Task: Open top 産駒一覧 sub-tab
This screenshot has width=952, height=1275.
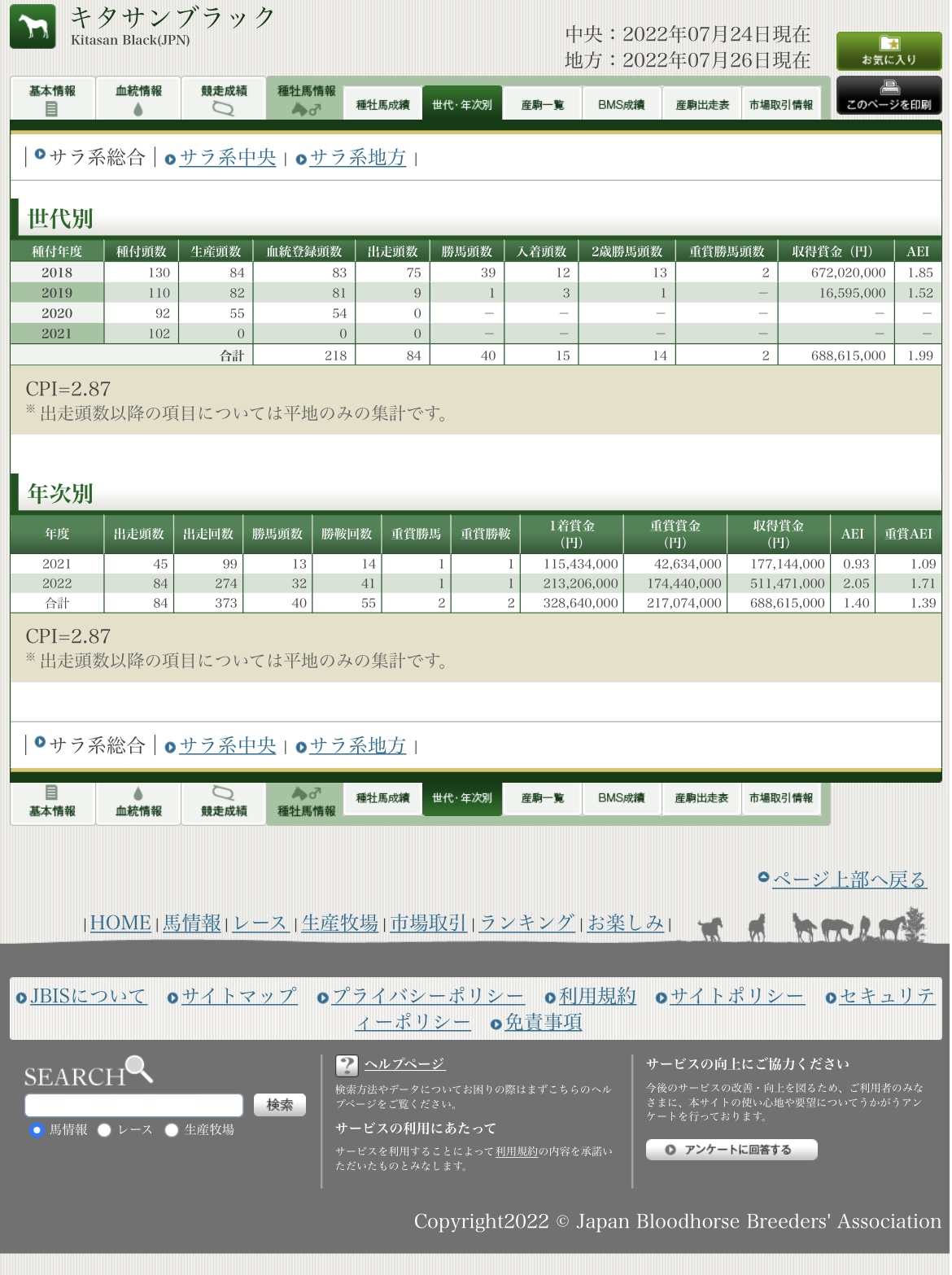Action: pyautogui.click(x=542, y=104)
